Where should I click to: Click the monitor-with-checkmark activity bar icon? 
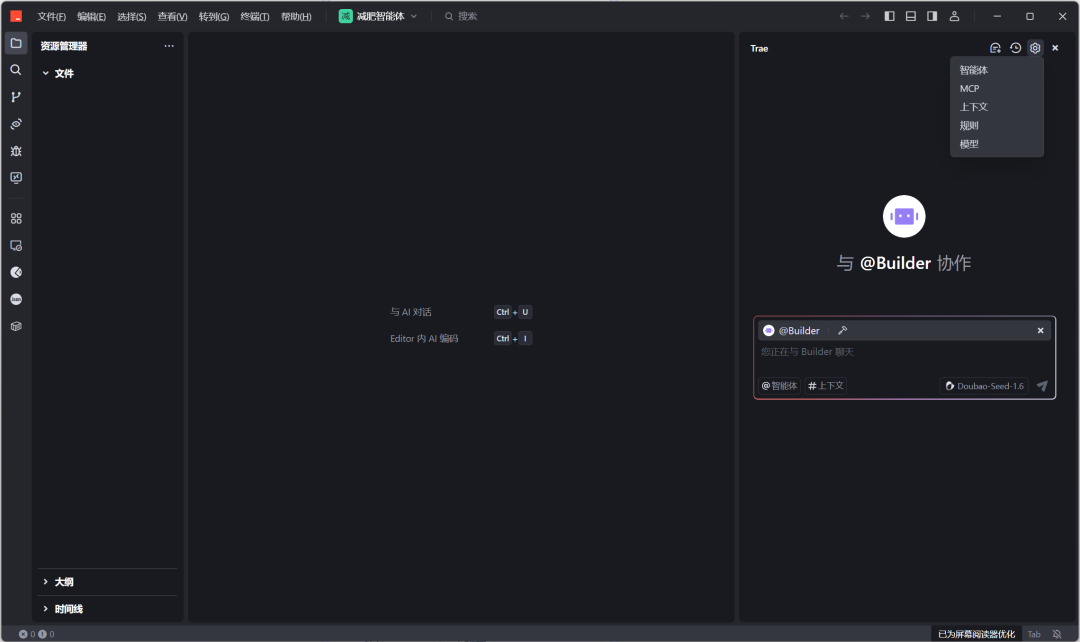(16, 245)
